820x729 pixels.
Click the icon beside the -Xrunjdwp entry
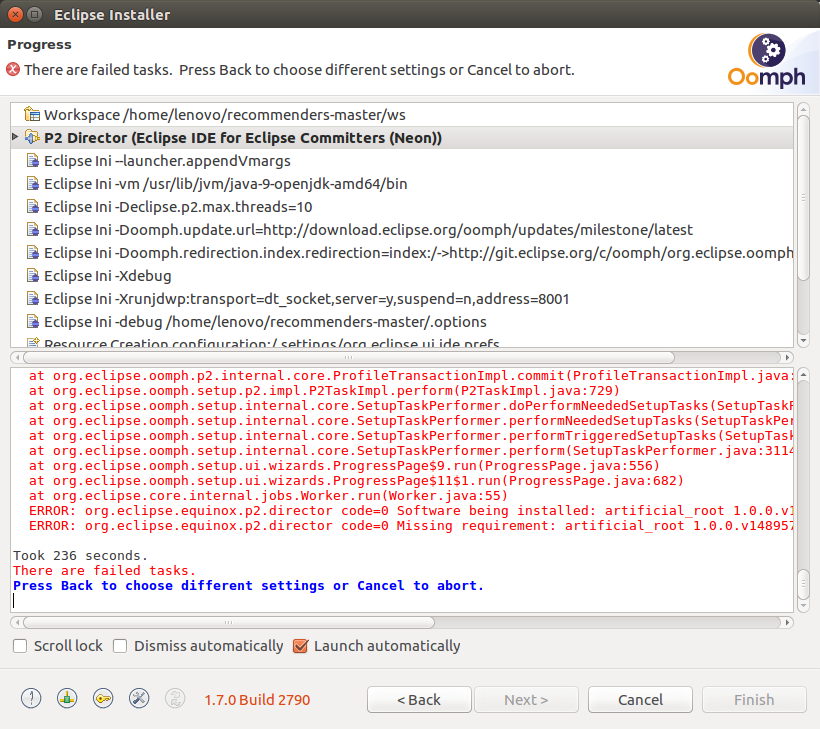pos(32,298)
